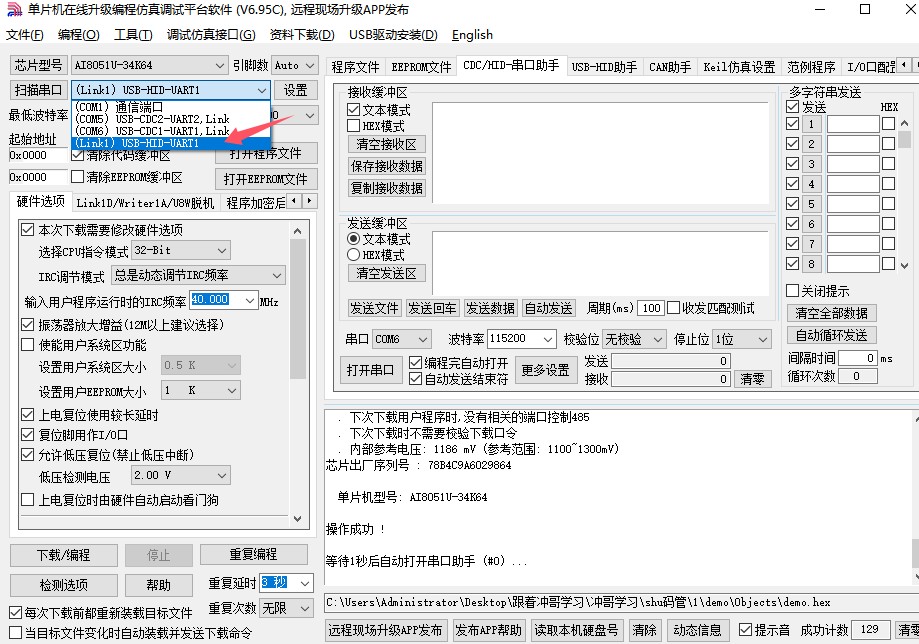This screenshot has width=919, height=644.
Task: Click 远程现场升级APP发布 button
Action: [x=385, y=630]
